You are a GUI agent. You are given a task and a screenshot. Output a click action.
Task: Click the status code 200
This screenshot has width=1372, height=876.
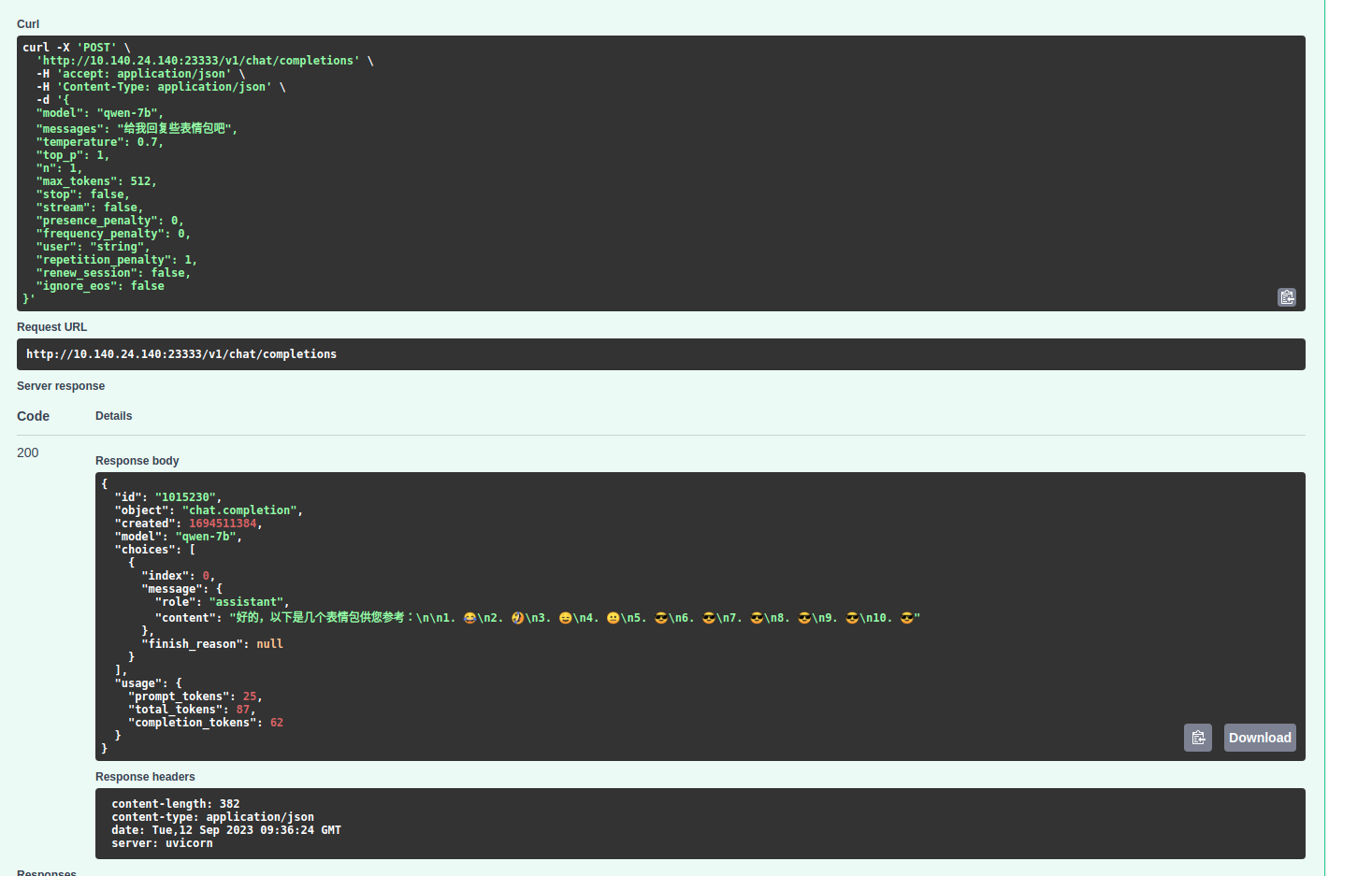pyautogui.click(x=27, y=452)
